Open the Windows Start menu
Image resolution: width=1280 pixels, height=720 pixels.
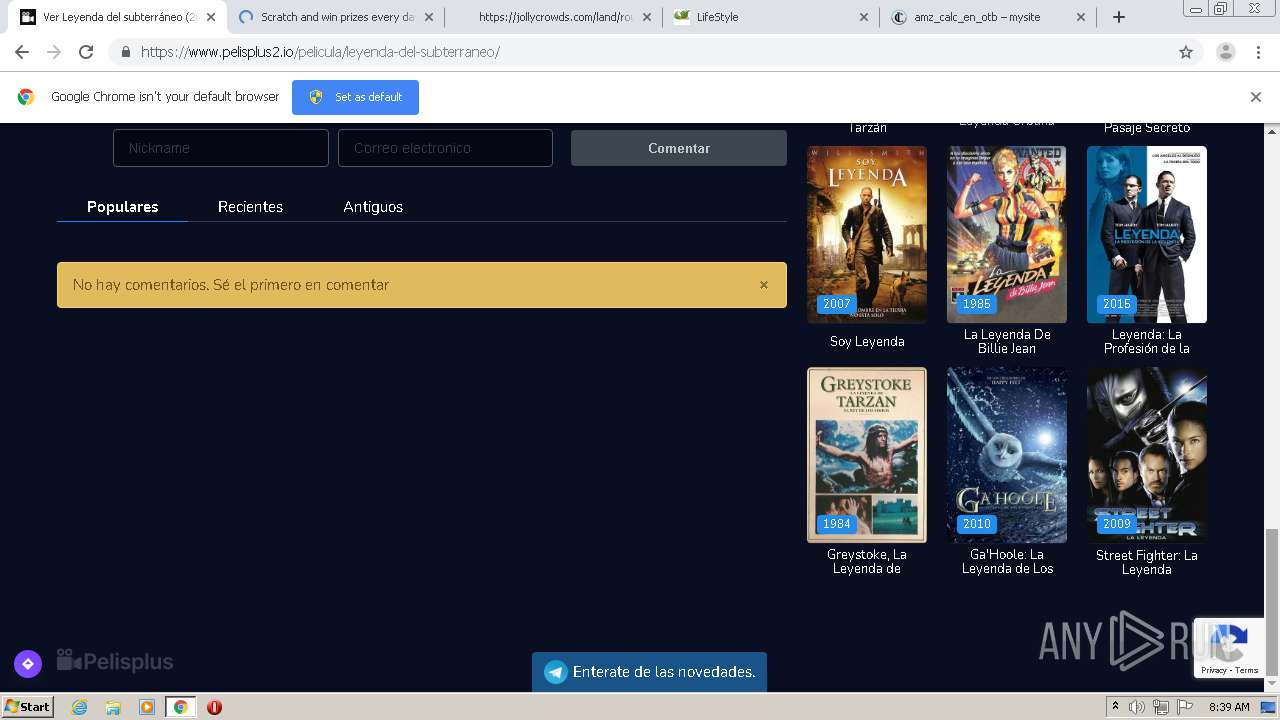[x=27, y=707]
